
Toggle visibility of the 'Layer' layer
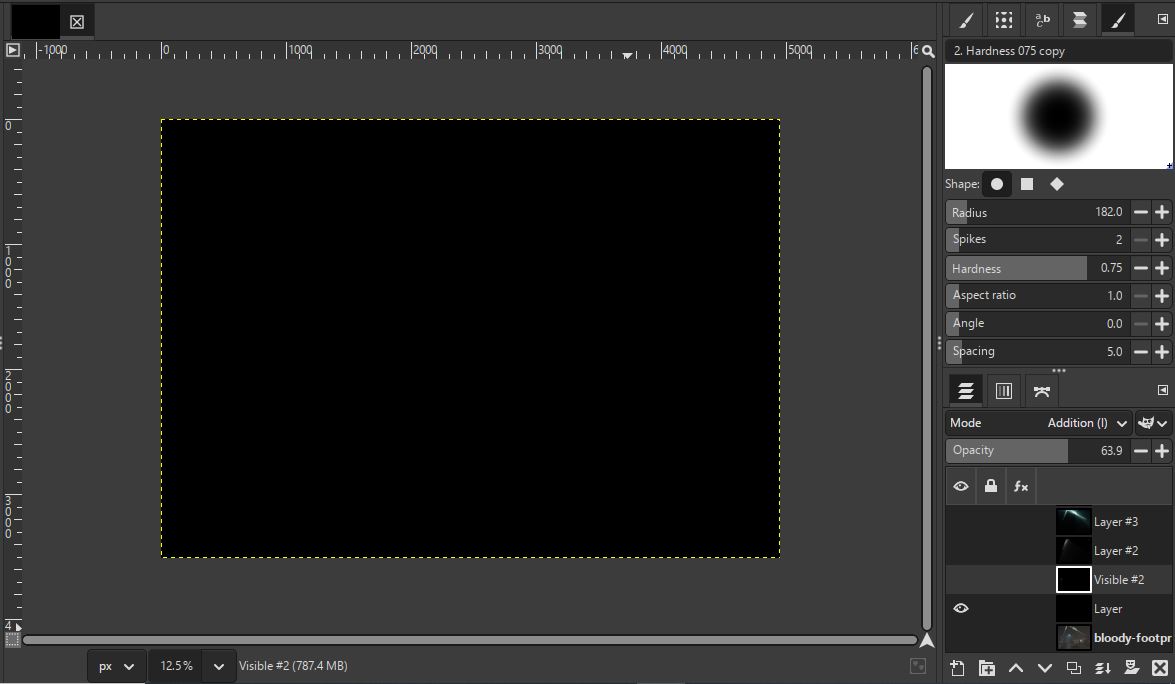961,608
